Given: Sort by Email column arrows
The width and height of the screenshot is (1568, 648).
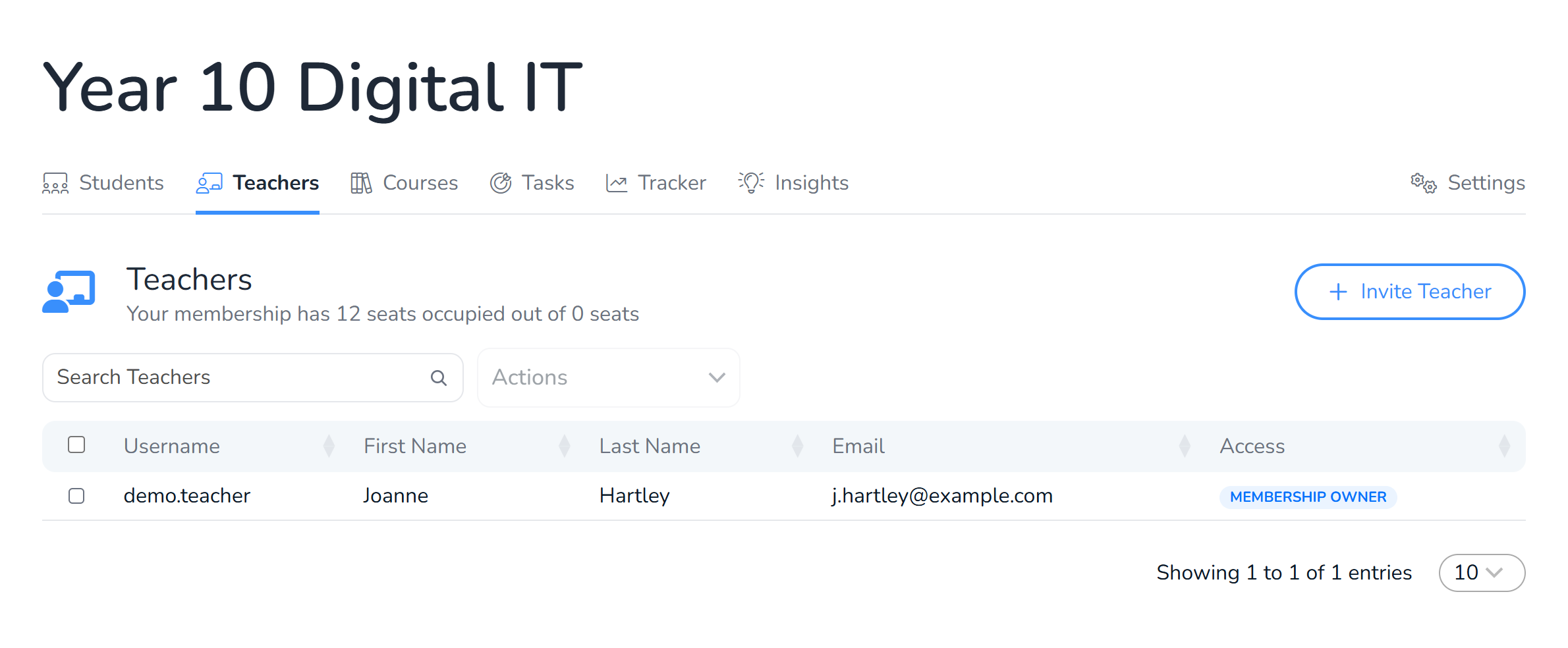Looking at the screenshot, I should point(1185,446).
